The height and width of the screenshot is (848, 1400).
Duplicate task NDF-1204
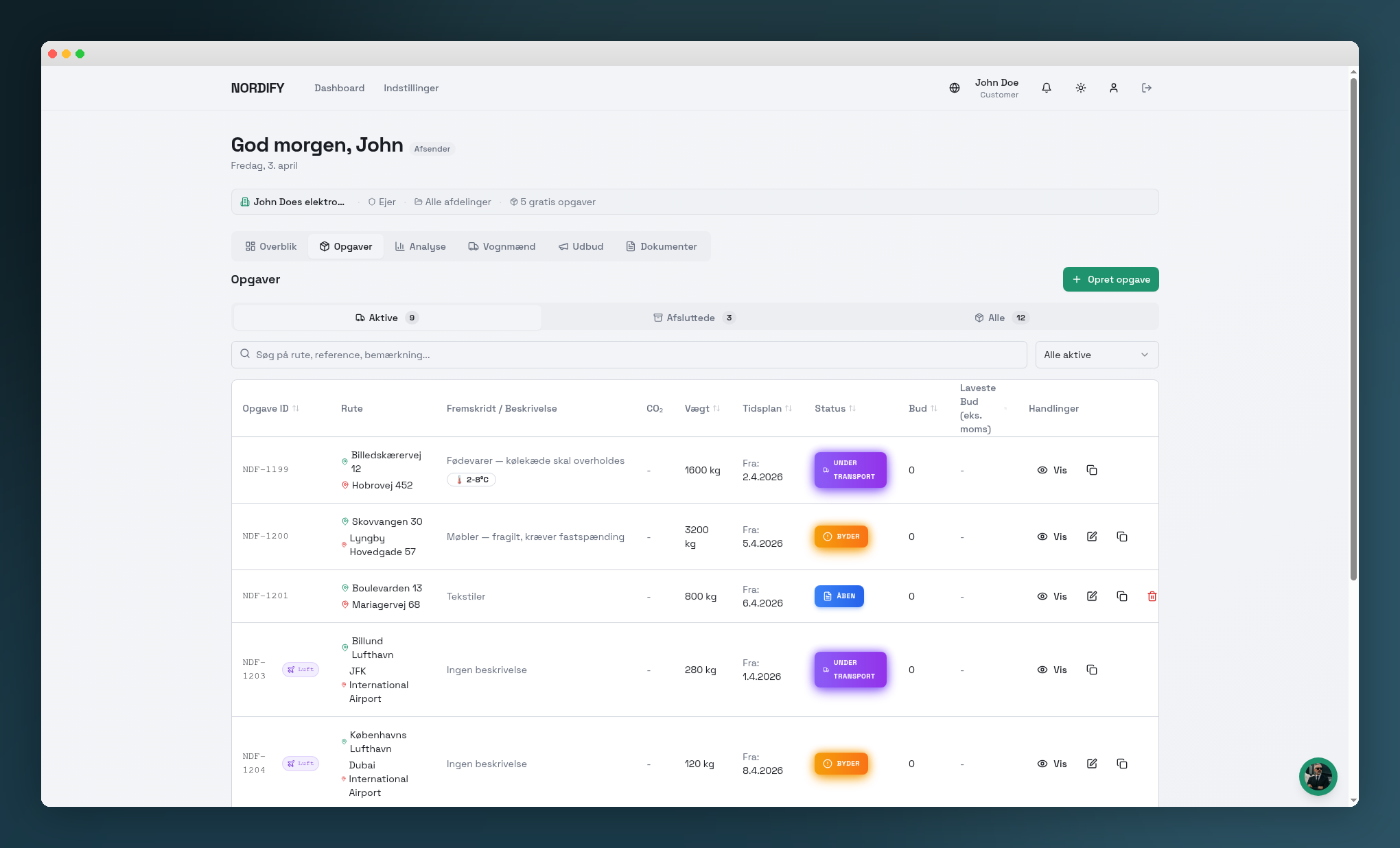coord(1122,764)
